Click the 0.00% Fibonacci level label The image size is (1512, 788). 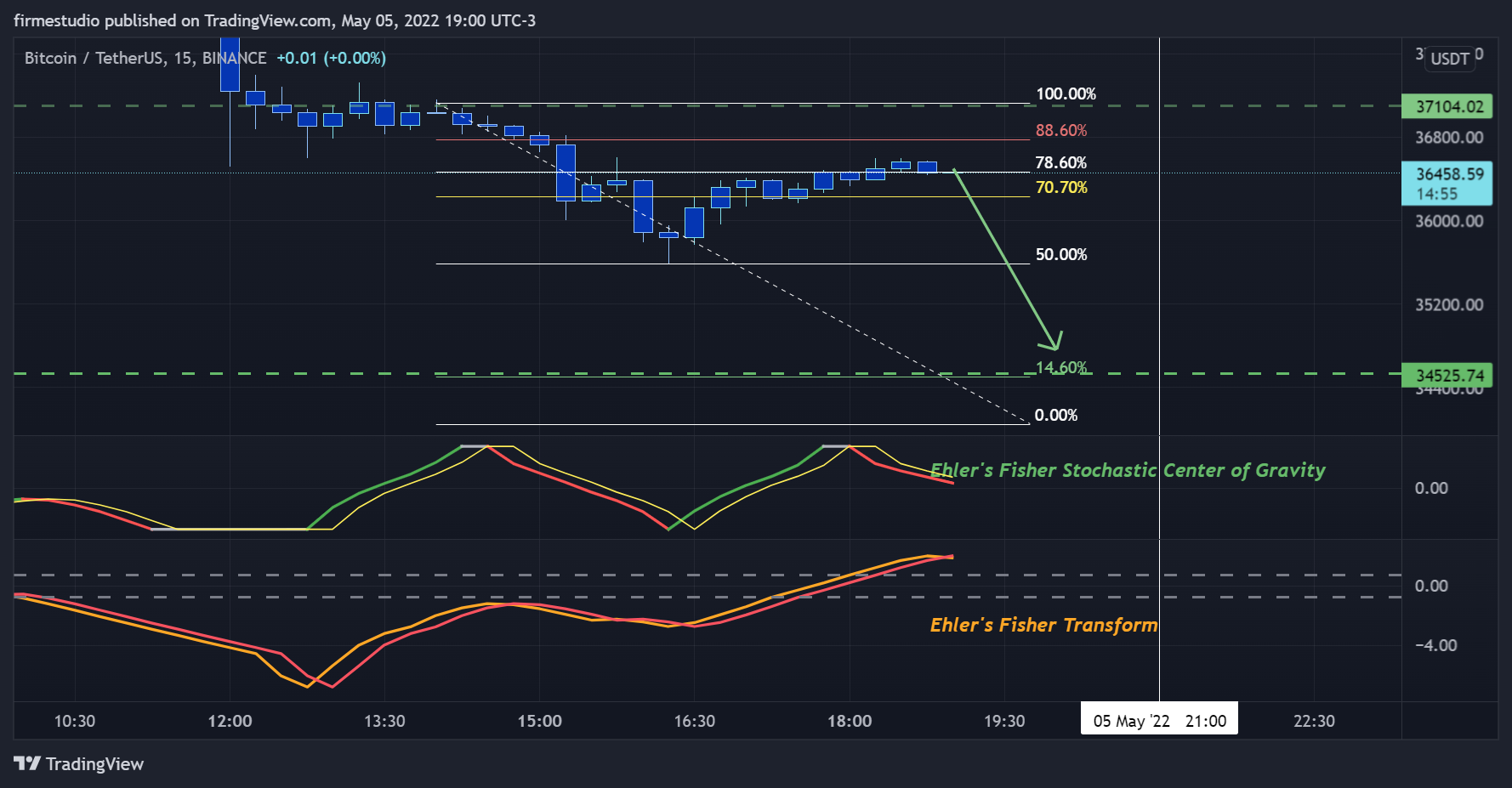coord(1056,415)
